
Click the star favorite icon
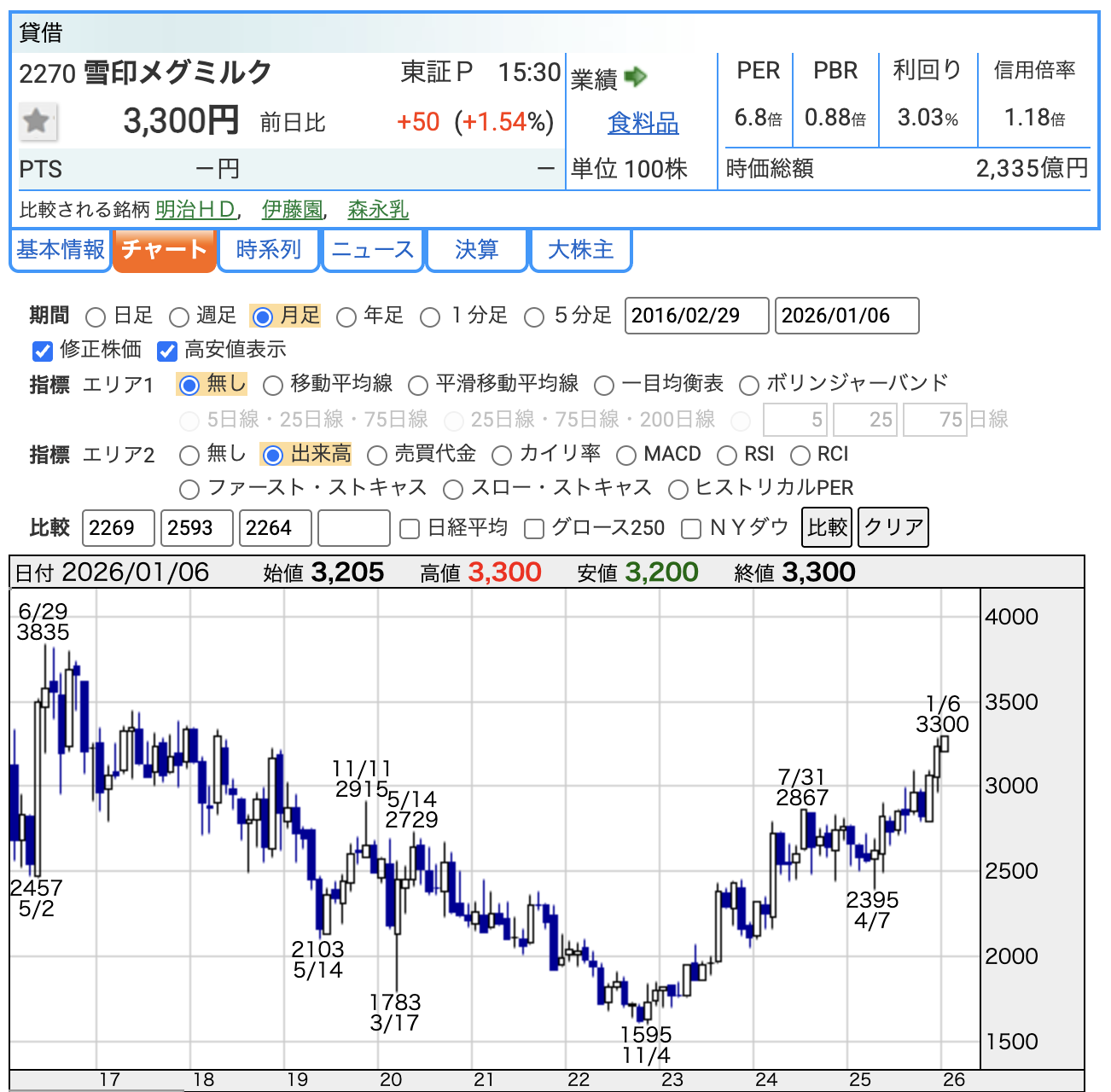[x=38, y=121]
